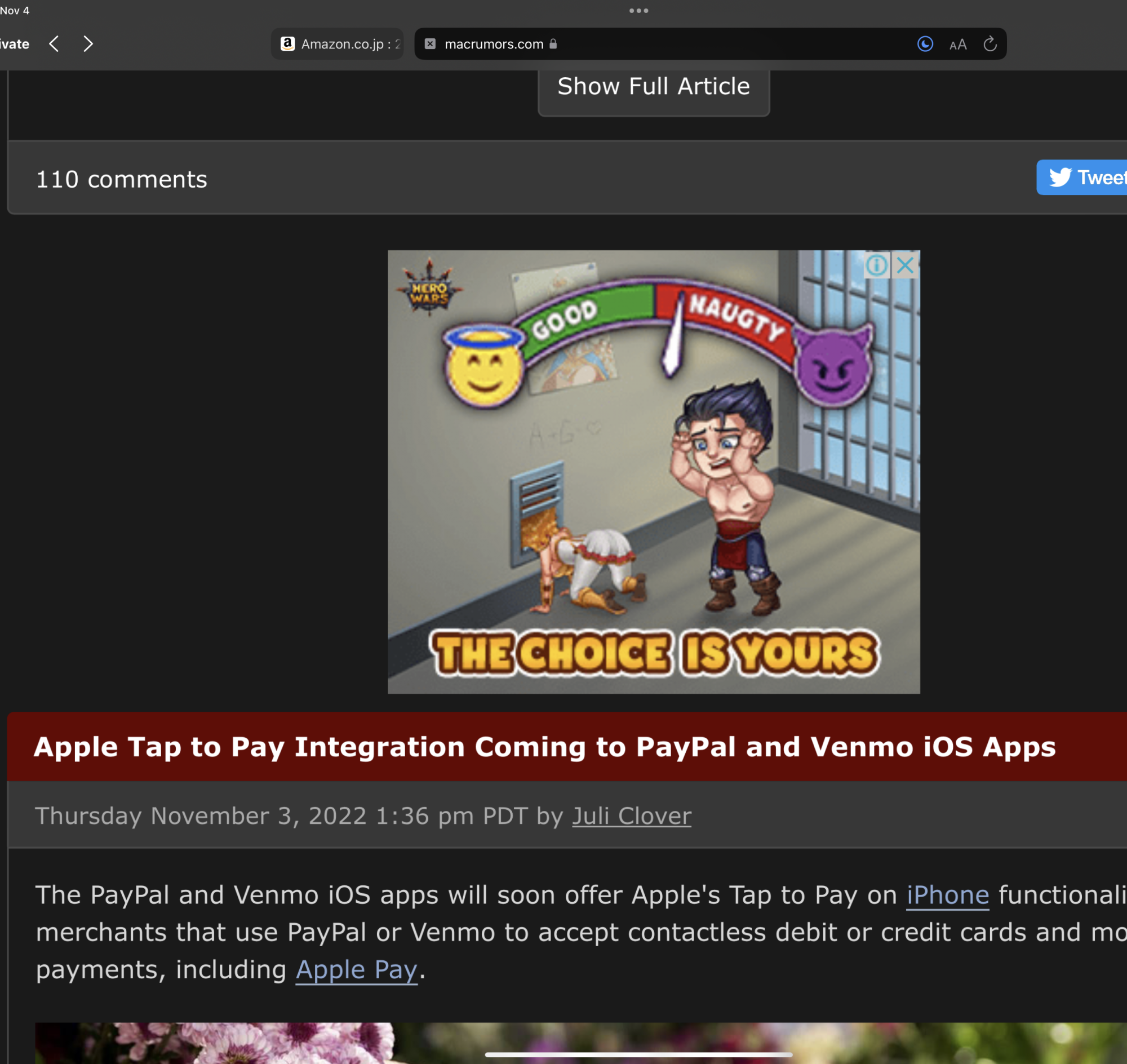Screen dimensions: 1127x1064
Task: Visit author Juli Clover's page
Action: click(x=631, y=815)
